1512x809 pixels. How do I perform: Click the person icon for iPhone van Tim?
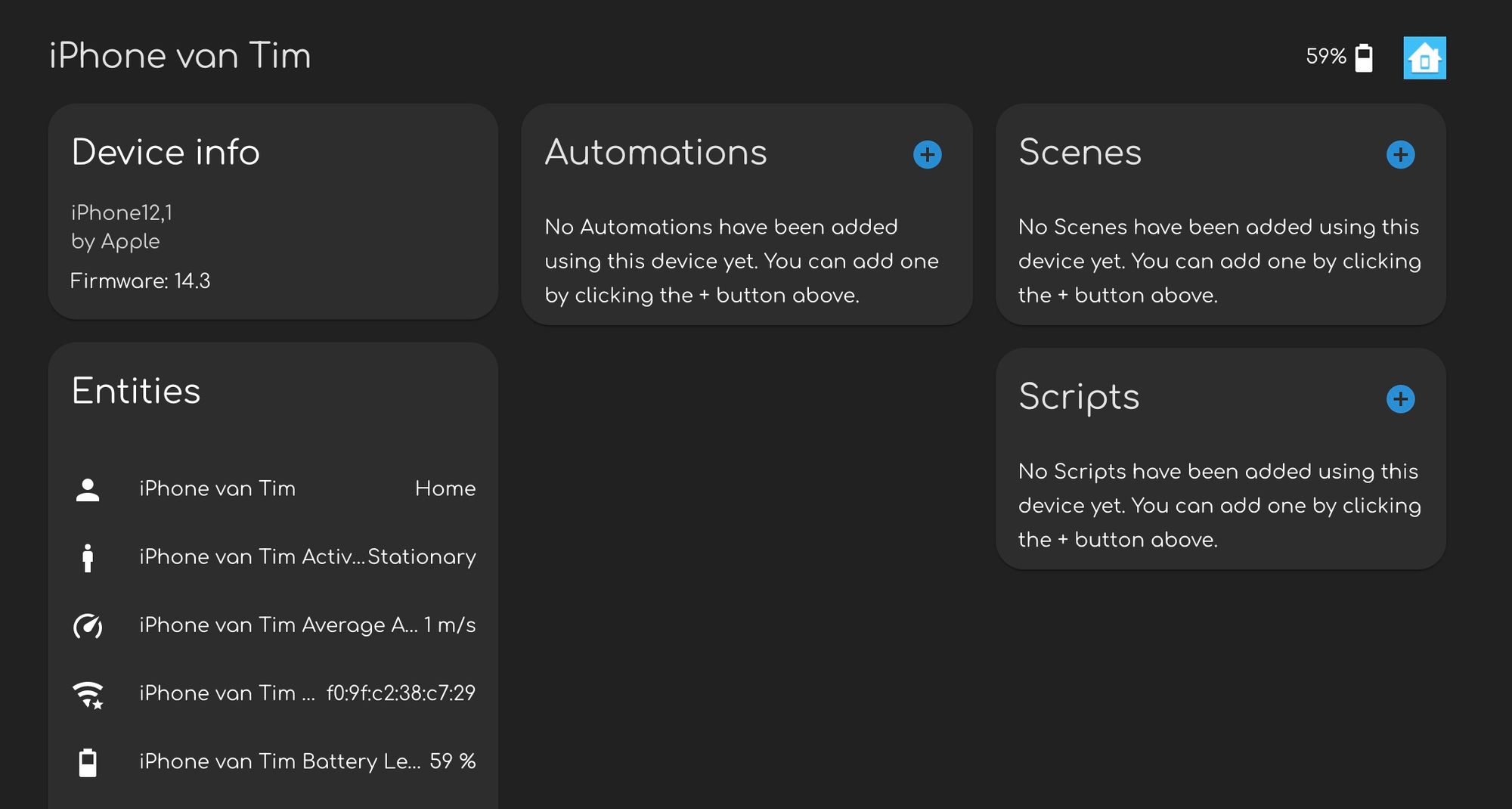coord(88,489)
